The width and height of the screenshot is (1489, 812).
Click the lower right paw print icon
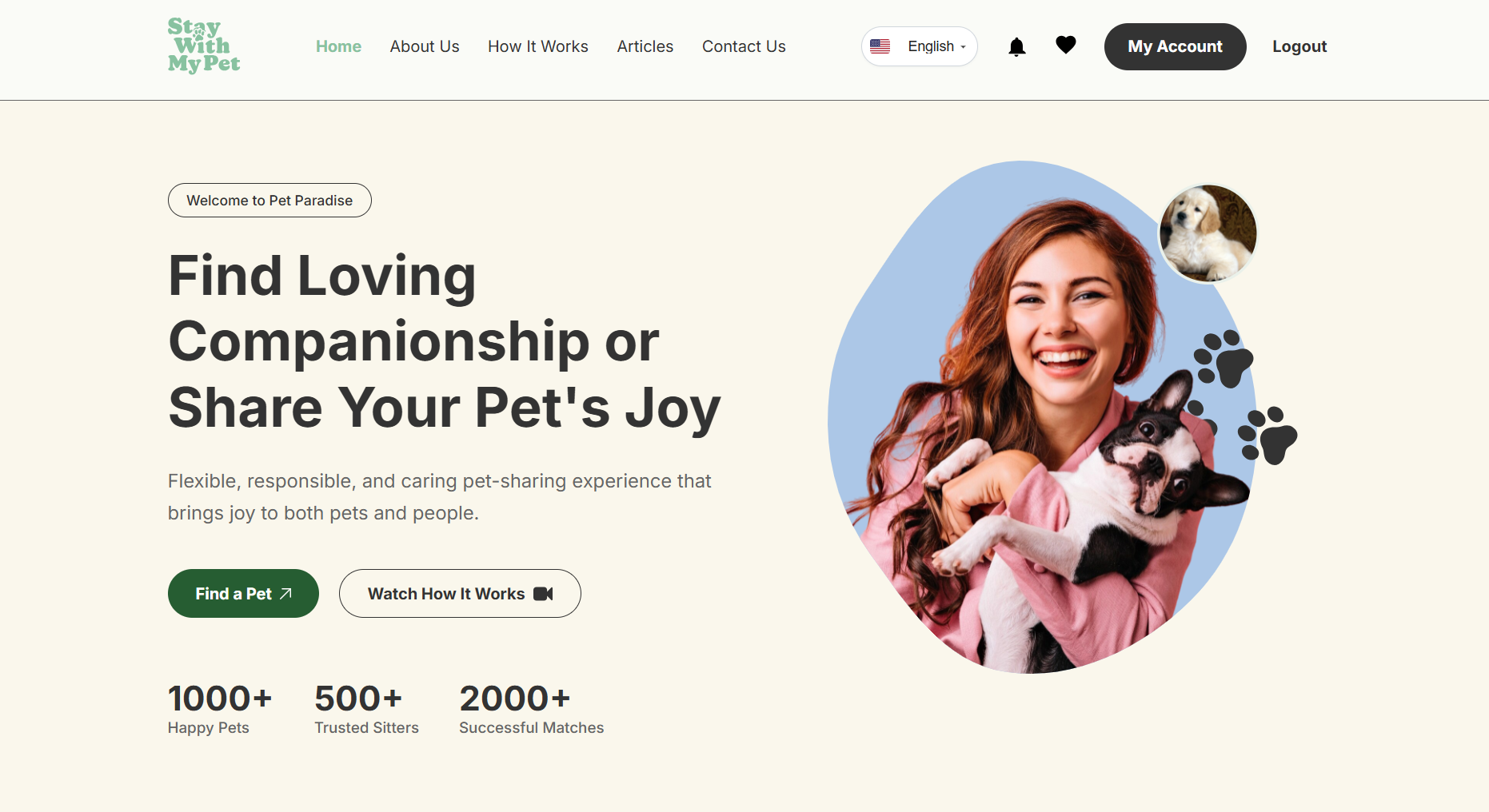pos(1267,436)
